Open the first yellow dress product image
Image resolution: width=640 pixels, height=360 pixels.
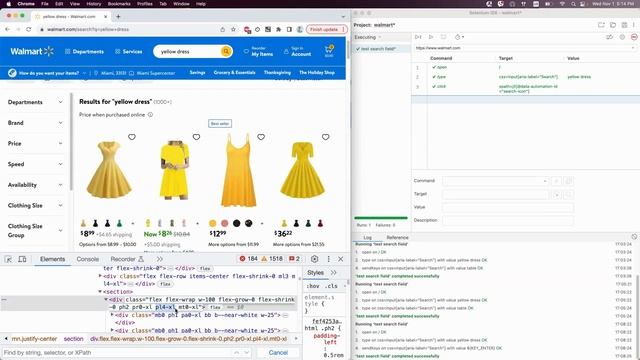109,169
